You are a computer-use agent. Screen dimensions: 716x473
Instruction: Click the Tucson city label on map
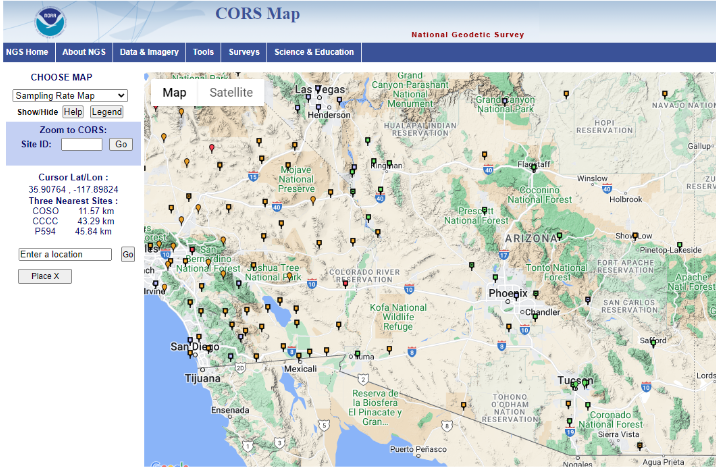(x=575, y=380)
